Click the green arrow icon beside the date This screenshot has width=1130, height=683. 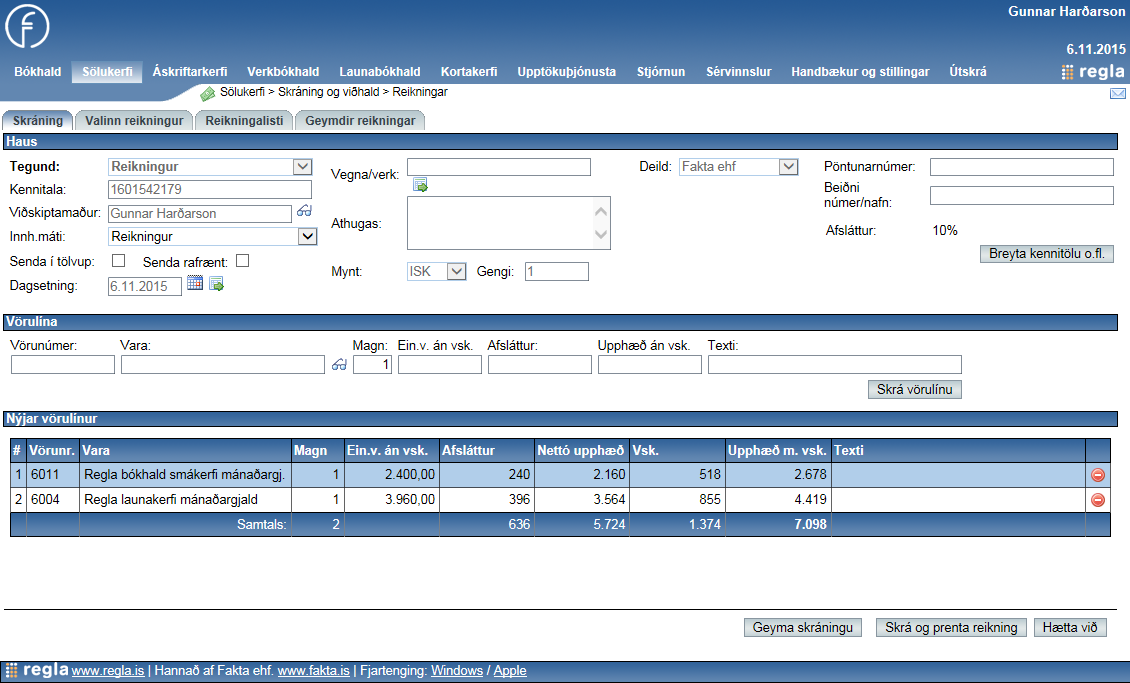[216, 285]
